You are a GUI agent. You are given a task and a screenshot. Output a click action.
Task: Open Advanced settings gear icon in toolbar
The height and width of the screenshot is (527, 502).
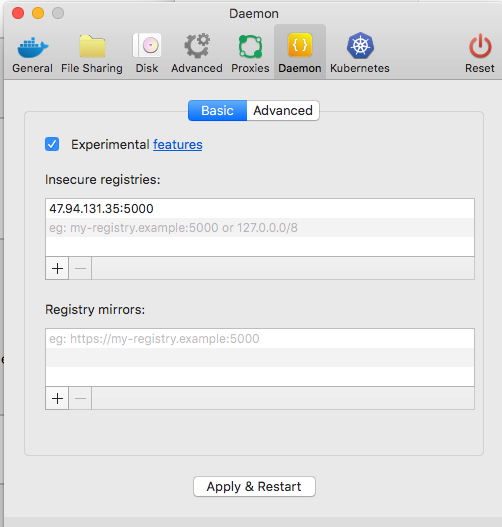coord(197,46)
